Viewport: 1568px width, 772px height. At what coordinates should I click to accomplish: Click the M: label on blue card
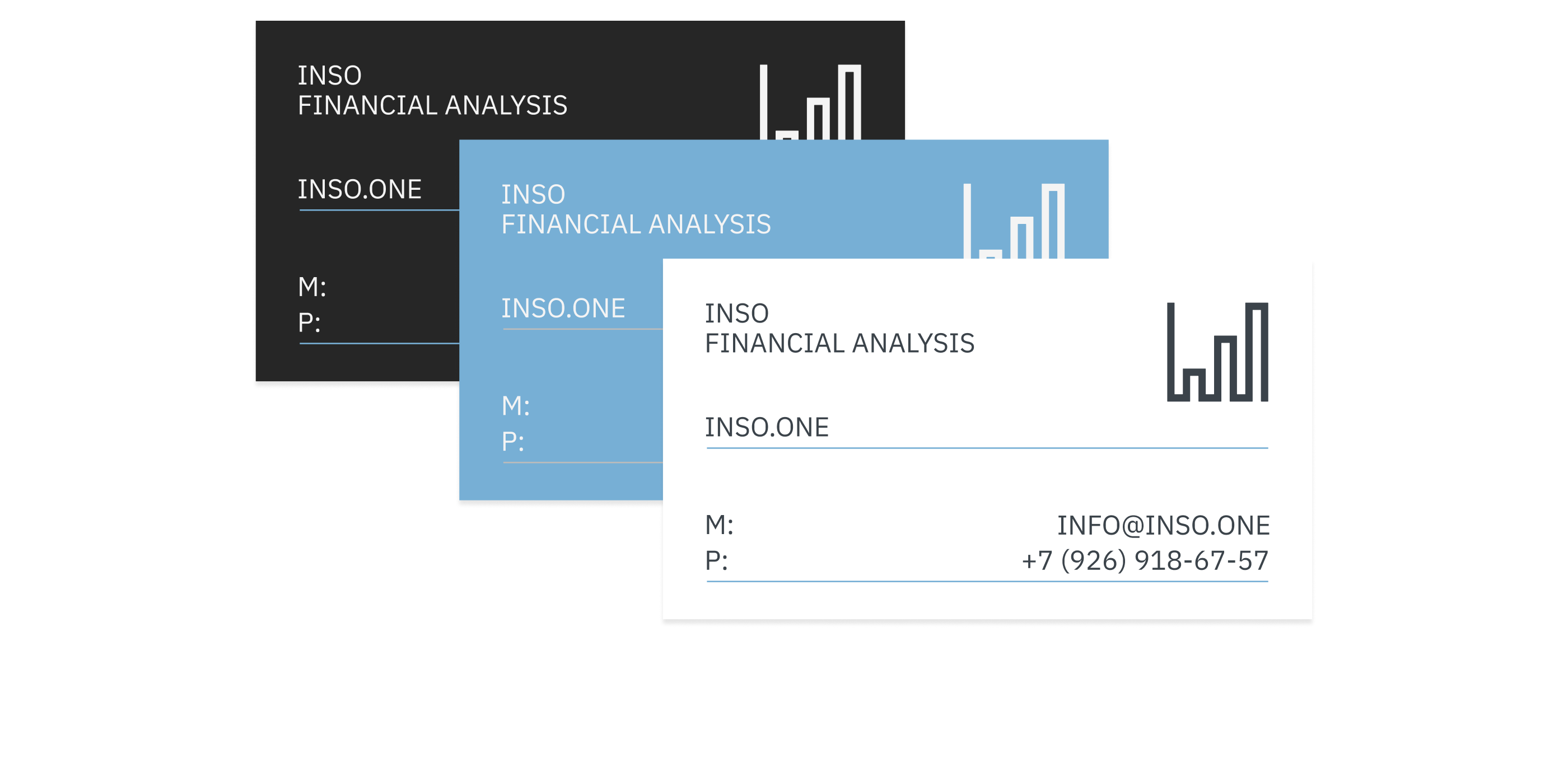[x=516, y=406]
